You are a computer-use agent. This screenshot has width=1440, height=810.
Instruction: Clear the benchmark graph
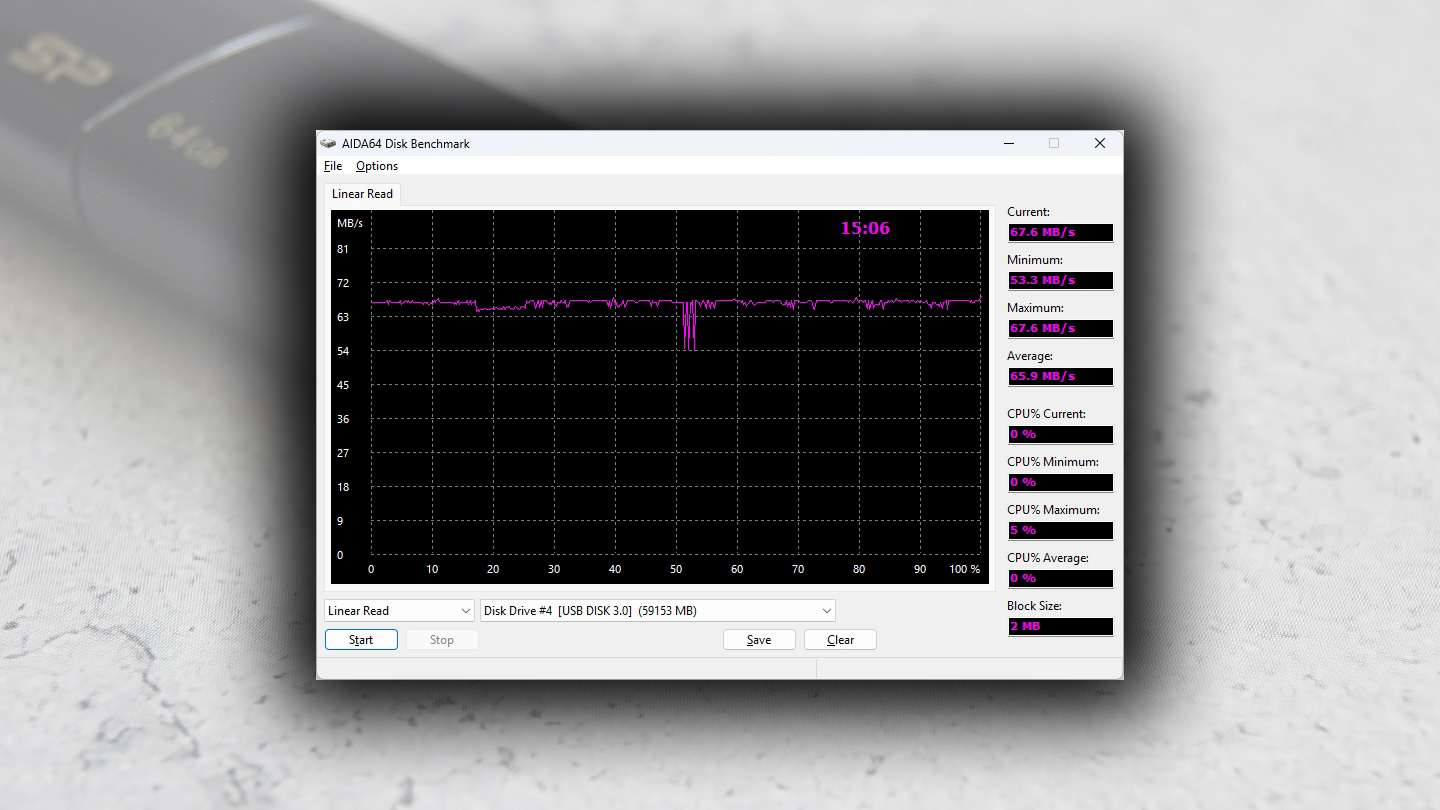coord(840,640)
